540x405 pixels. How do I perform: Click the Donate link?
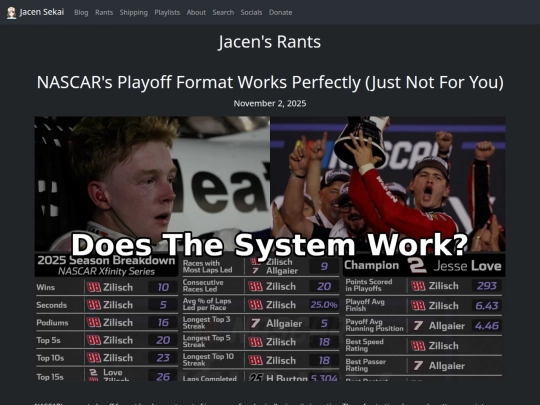pyautogui.click(x=280, y=12)
